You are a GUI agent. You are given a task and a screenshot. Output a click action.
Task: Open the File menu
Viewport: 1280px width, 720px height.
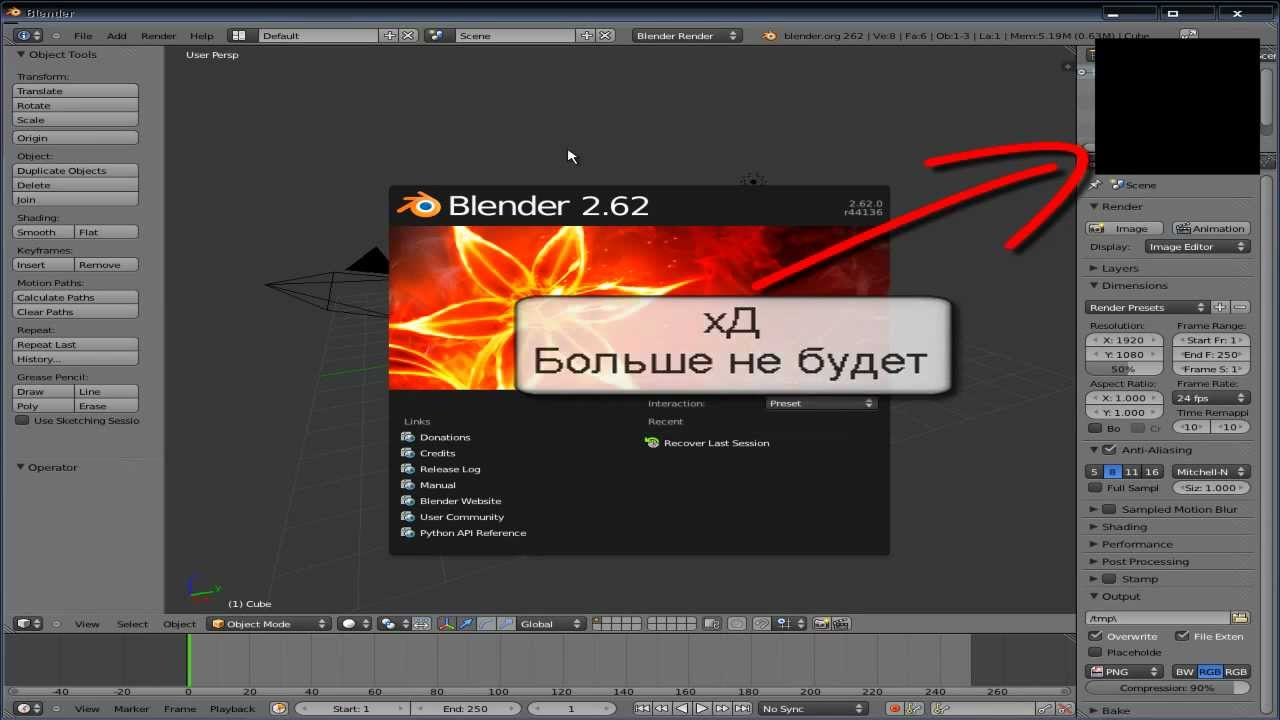[83, 36]
